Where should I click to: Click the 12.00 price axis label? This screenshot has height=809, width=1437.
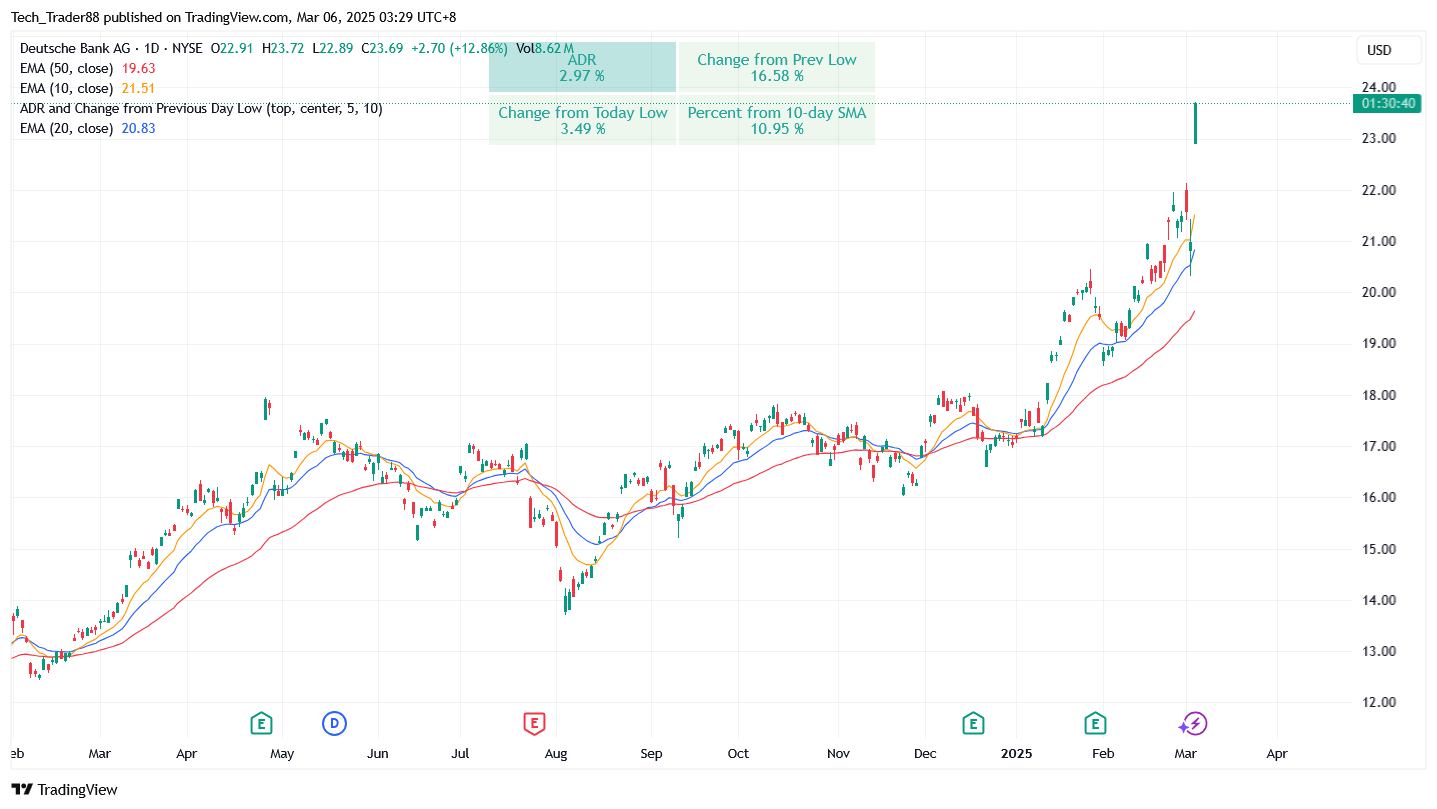pyautogui.click(x=1377, y=702)
